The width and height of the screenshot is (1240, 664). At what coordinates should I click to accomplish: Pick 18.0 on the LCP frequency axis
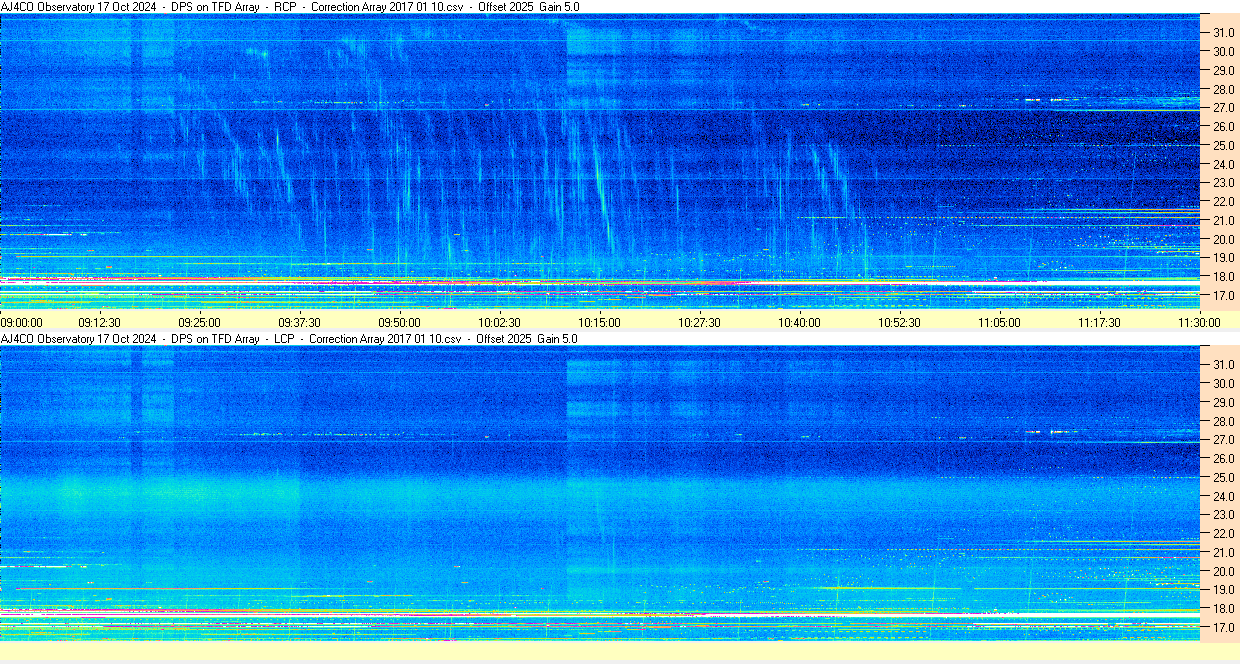[x=1224, y=609]
